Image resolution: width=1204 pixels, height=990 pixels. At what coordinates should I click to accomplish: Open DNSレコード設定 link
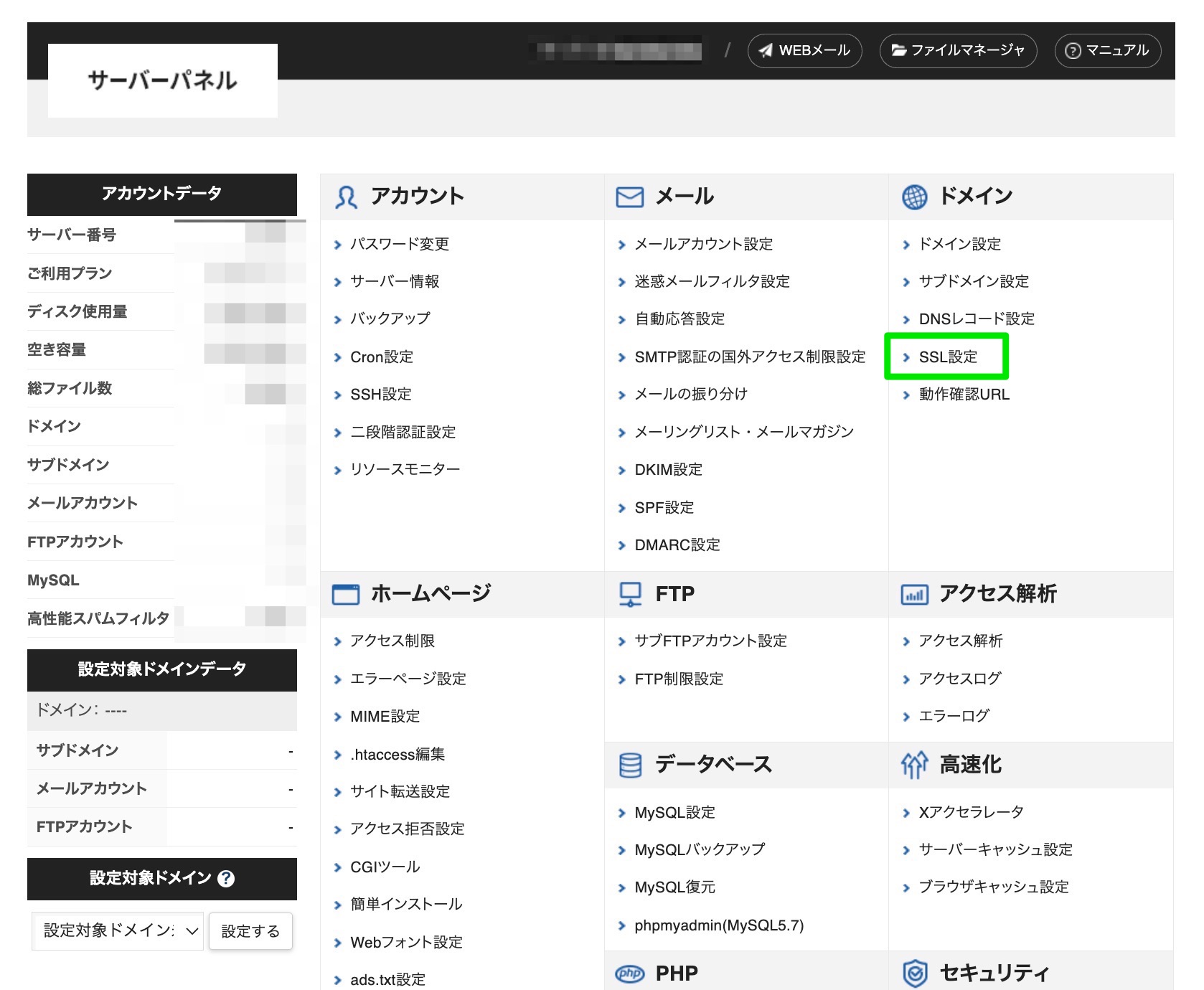coord(977,319)
